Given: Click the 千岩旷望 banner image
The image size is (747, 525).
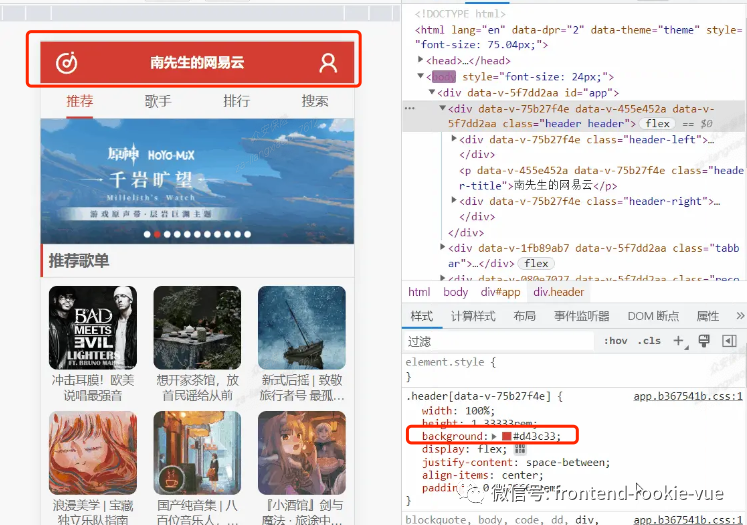Looking at the screenshot, I should [x=197, y=181].
